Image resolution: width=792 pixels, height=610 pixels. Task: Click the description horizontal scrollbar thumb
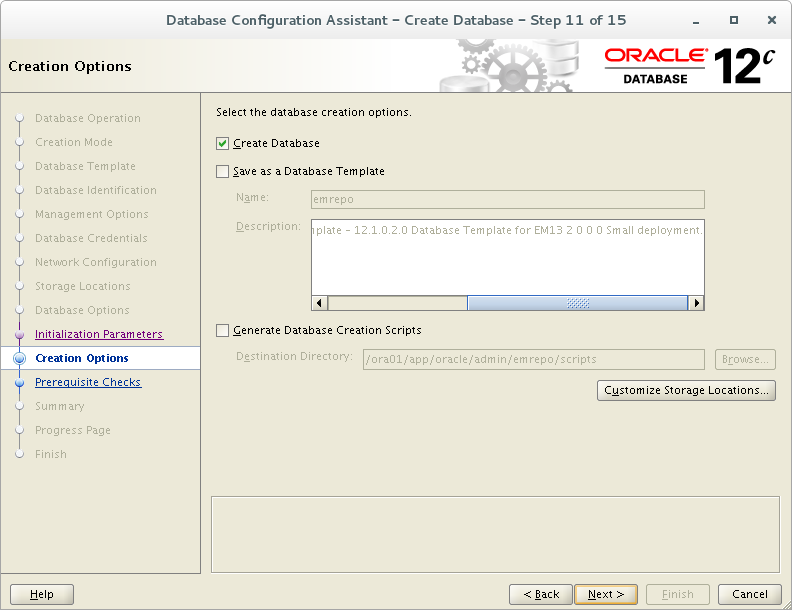[x=577, y=303]
